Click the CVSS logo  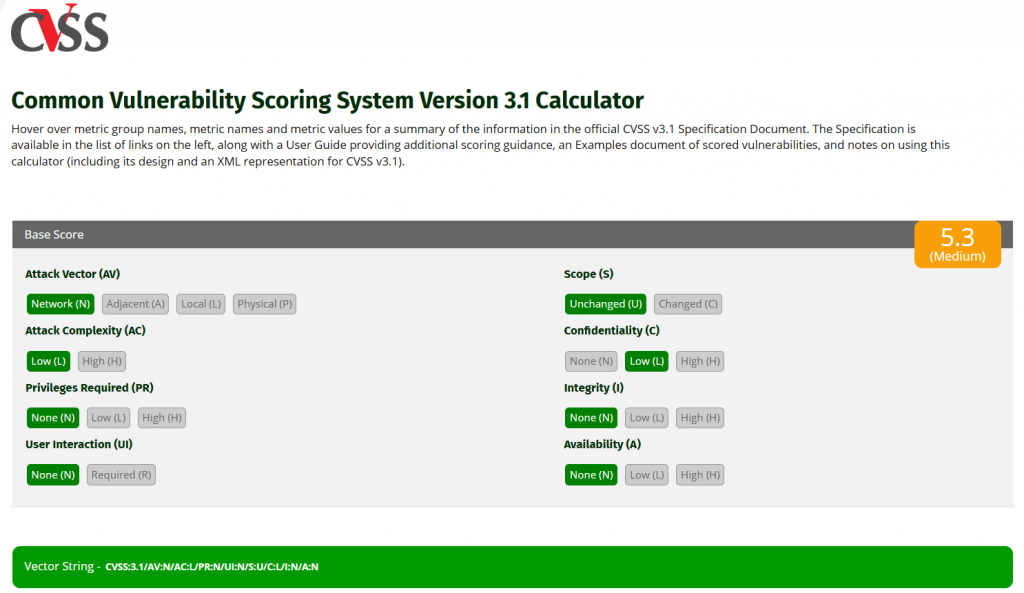pyautogui.click(x=59, y=29)
